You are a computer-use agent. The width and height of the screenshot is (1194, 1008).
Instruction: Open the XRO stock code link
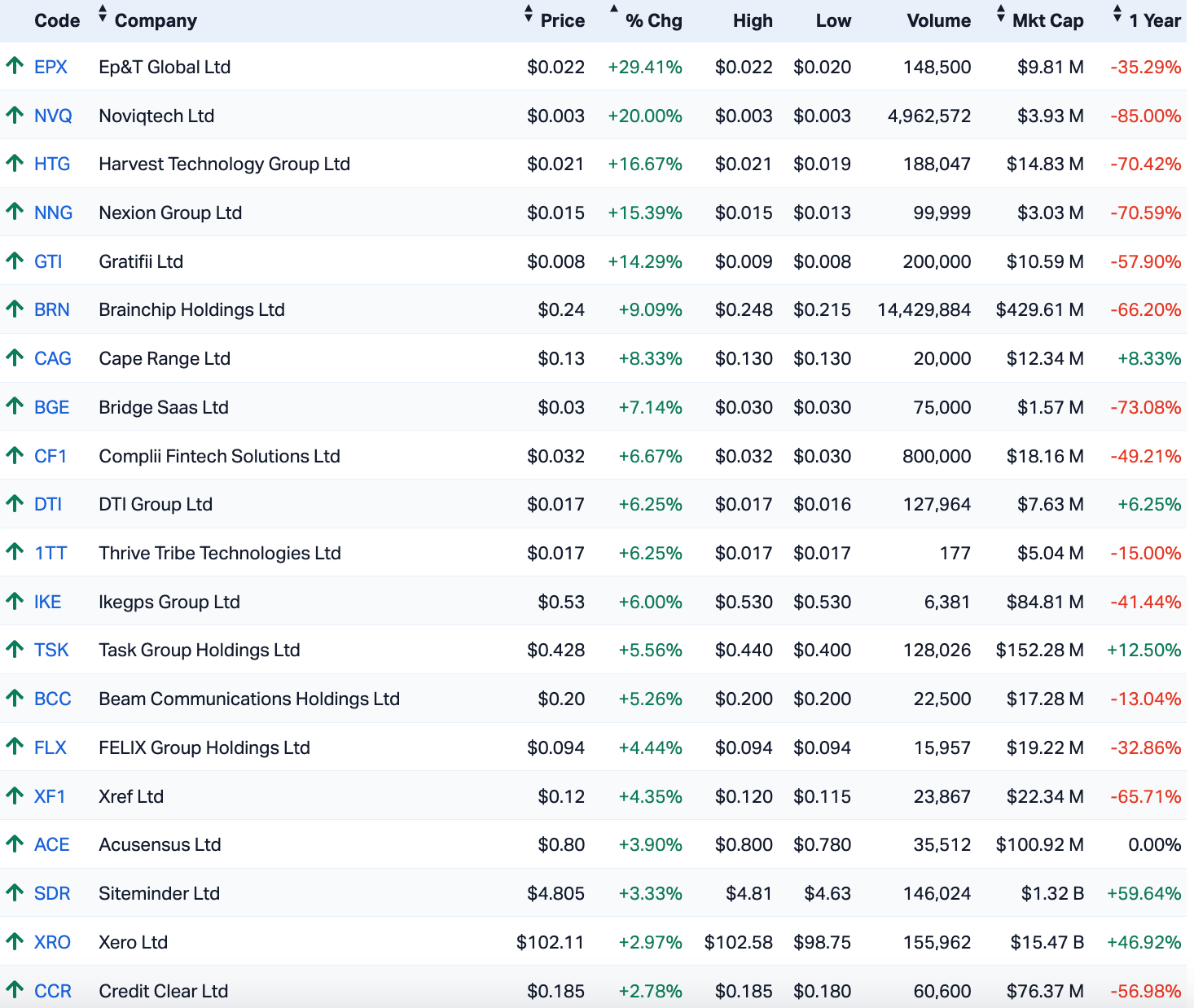(x=52, y=942)
